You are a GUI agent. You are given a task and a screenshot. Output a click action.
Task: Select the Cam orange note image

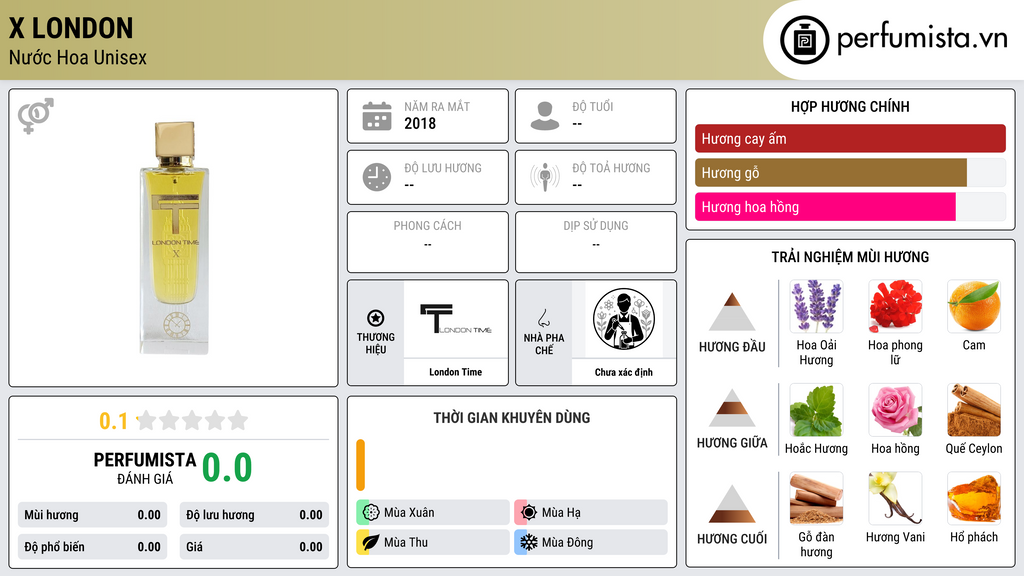click(974, 306)
